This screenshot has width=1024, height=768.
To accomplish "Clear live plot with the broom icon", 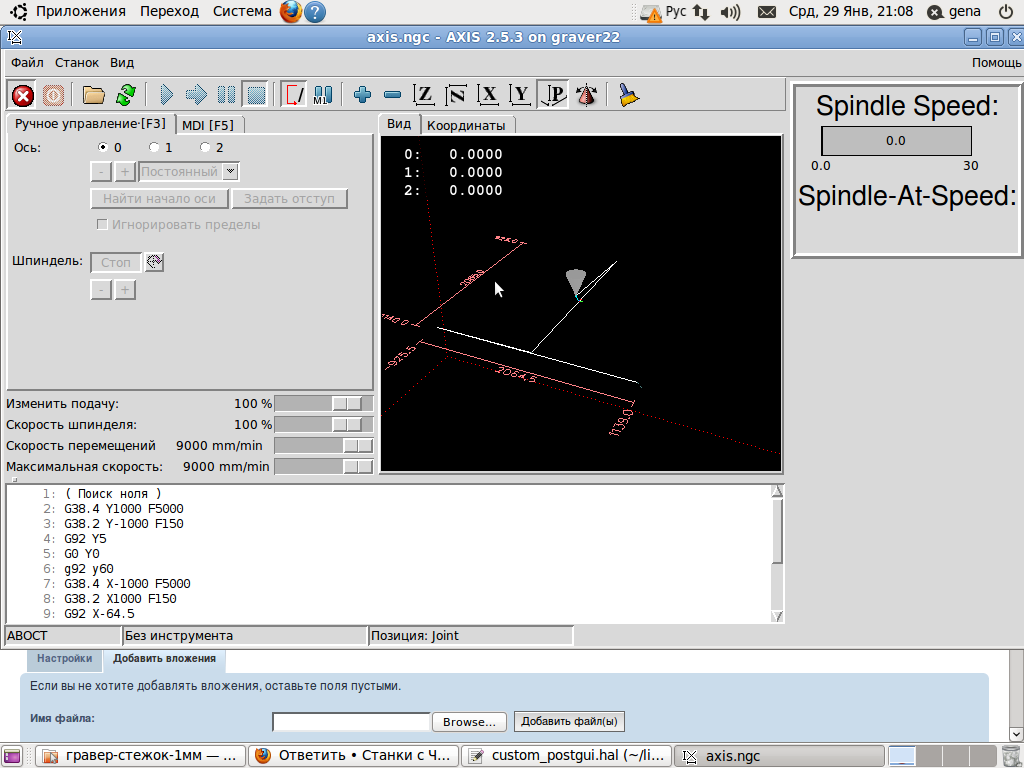I will tap(628, 95).
